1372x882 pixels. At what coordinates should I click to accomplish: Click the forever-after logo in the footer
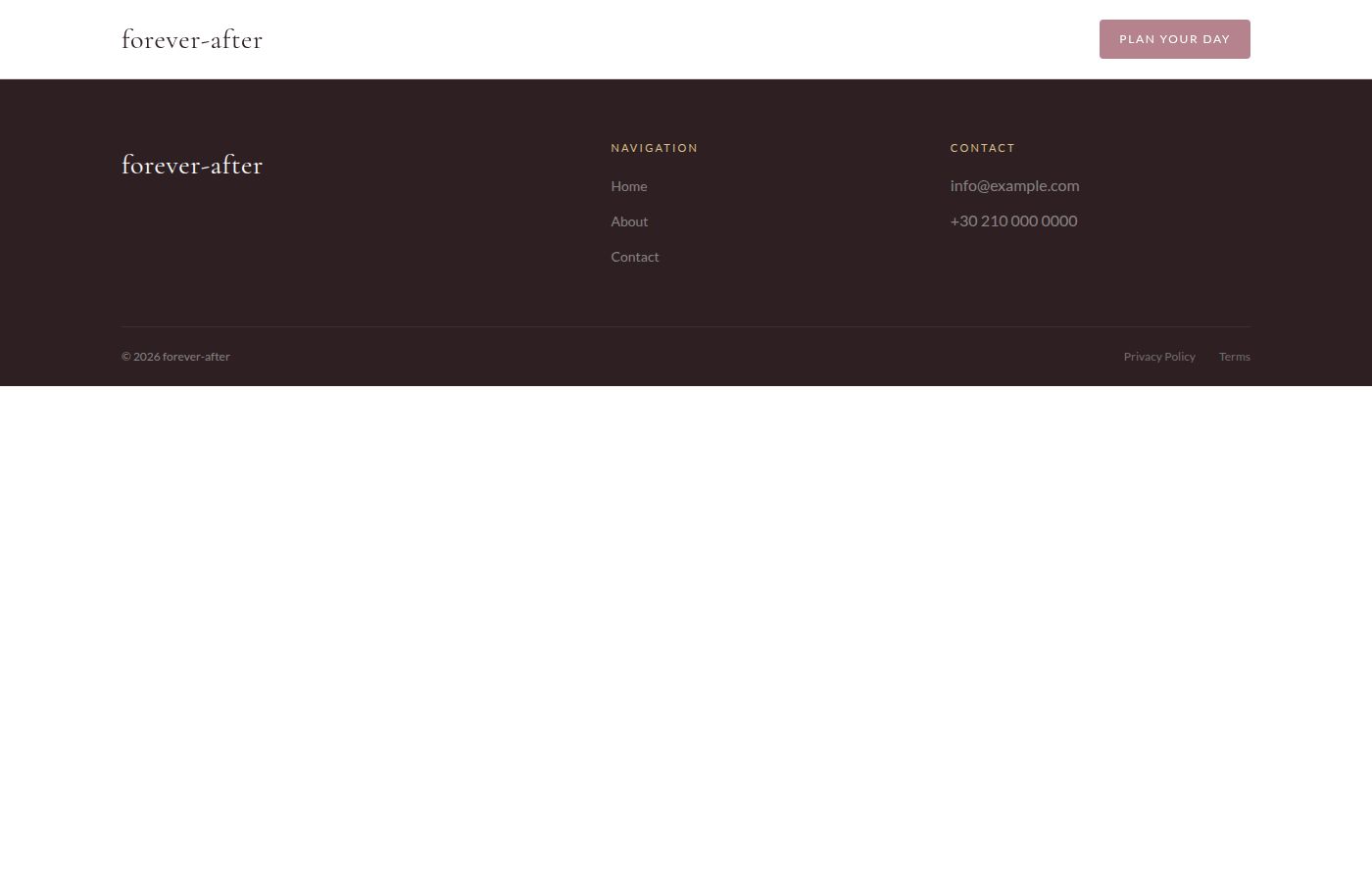pos(192,165)
